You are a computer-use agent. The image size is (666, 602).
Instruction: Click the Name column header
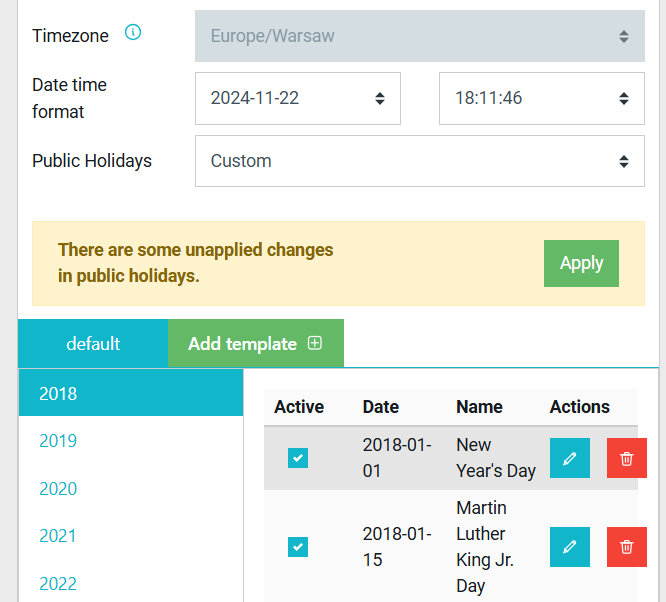pyautogui.click(x=479, y=407)
